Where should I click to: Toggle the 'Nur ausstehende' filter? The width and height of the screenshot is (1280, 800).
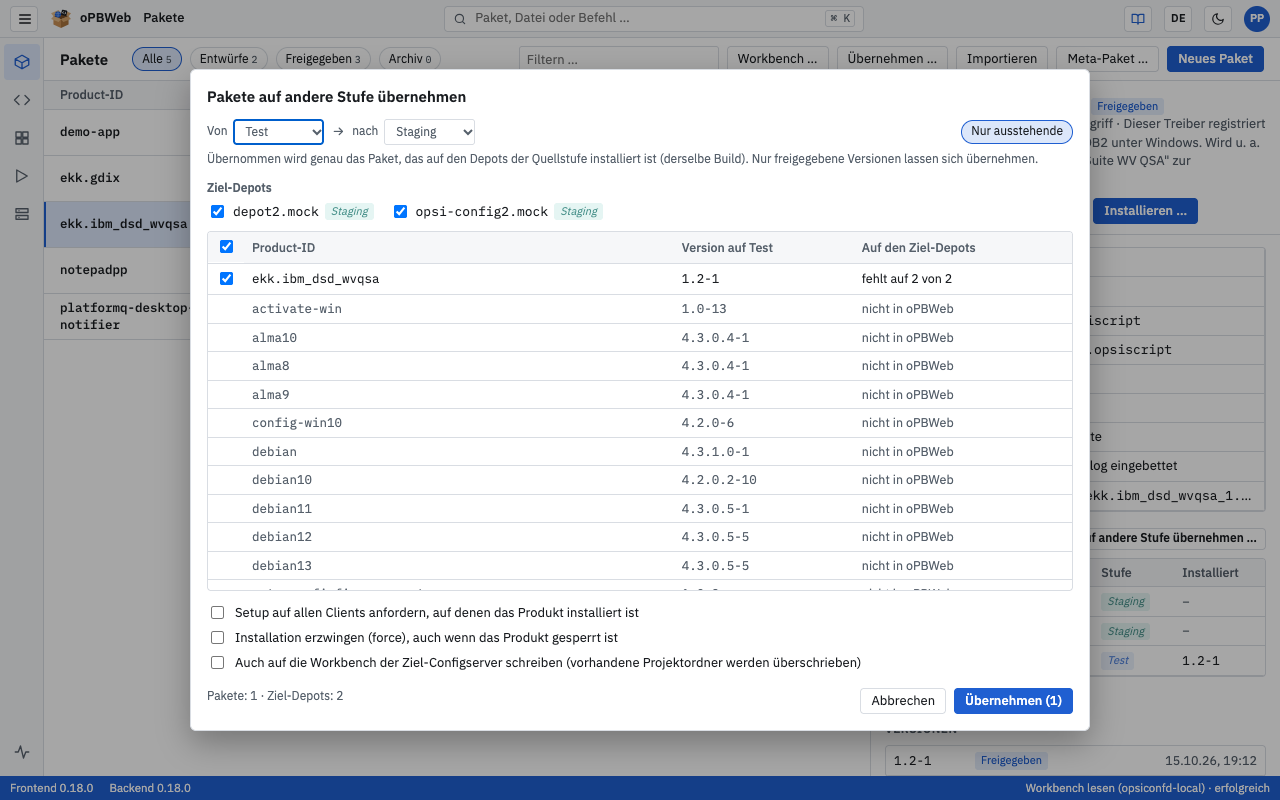1016,132
